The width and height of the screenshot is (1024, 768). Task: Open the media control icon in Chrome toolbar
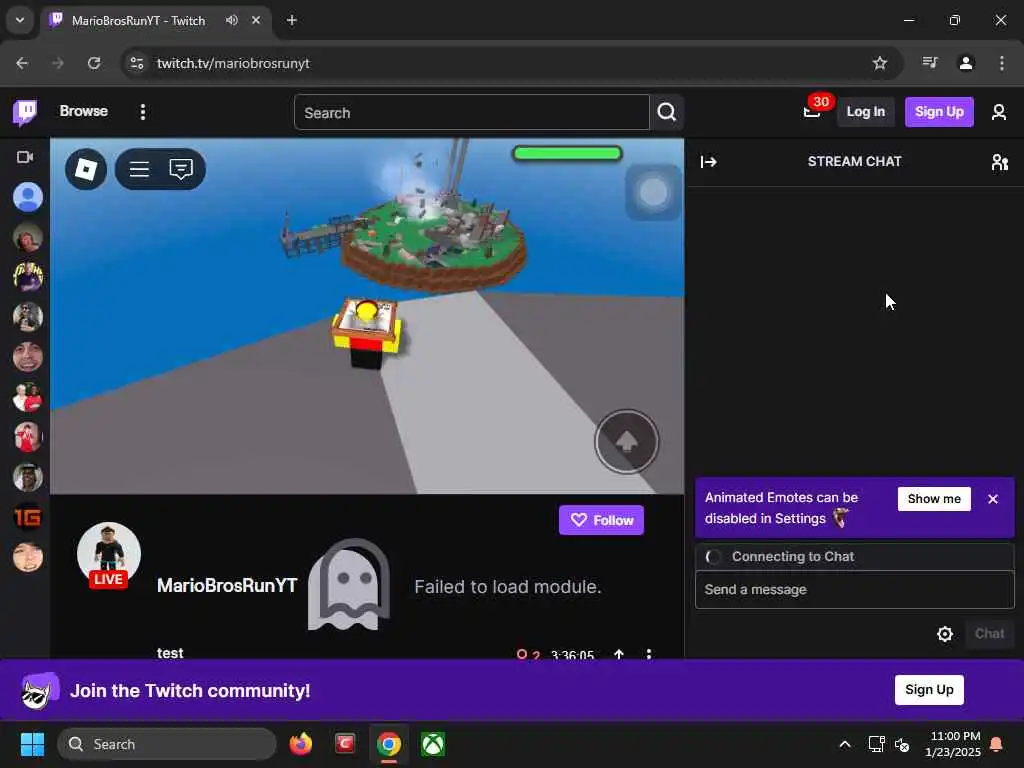[x=930, y=63]
